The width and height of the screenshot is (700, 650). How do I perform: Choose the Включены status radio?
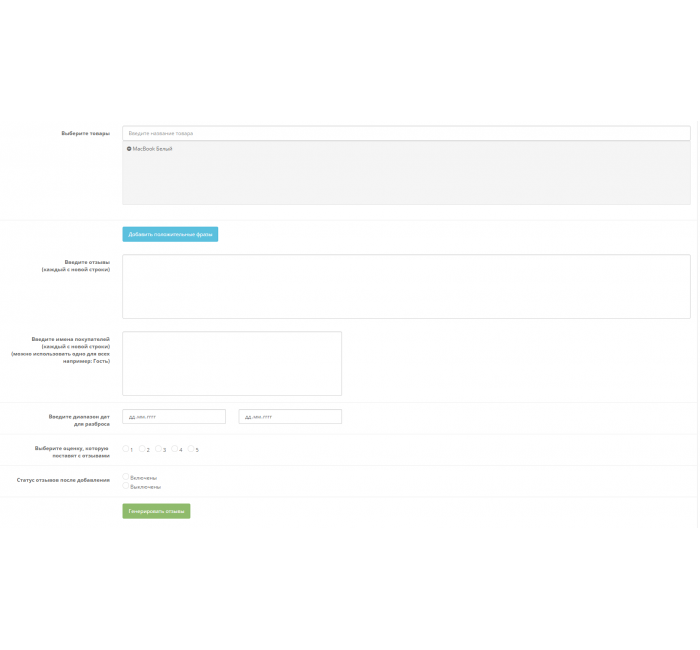[125, 477]
